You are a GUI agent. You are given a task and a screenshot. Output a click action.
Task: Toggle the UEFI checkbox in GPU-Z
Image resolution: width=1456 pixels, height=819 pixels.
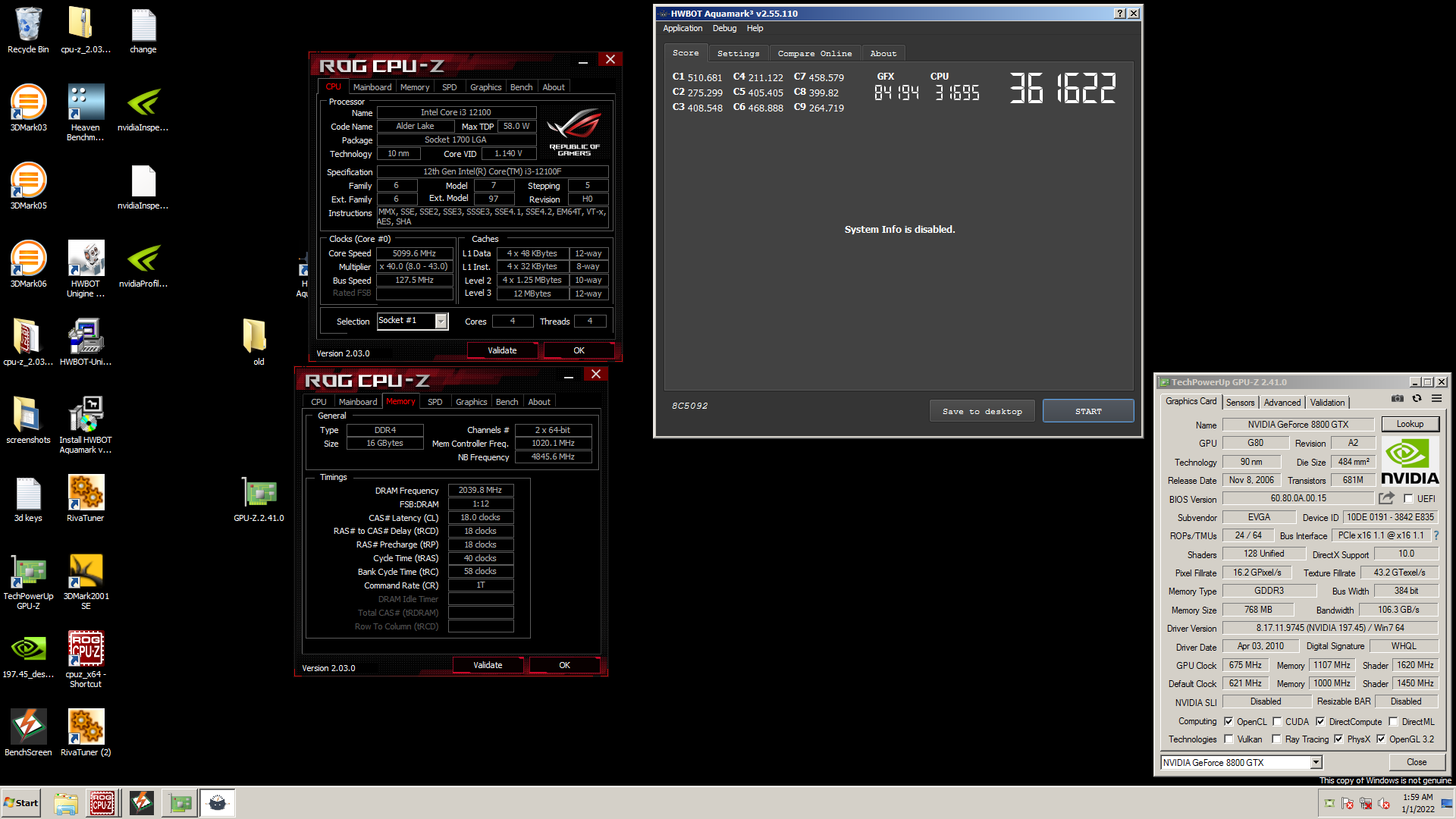(1408, 498)
